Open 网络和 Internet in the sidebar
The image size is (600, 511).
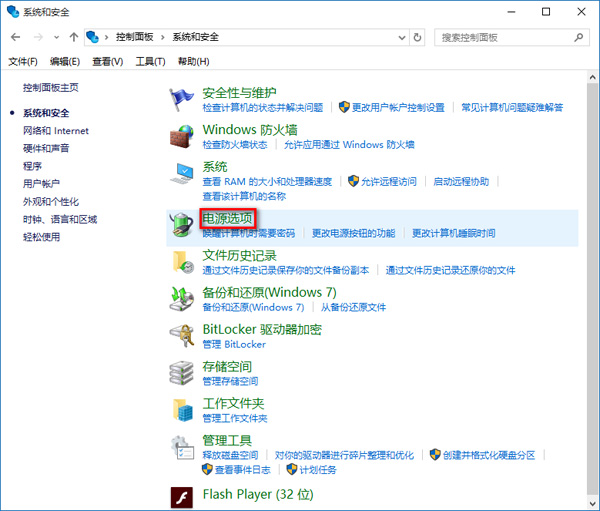click(56, 130)
